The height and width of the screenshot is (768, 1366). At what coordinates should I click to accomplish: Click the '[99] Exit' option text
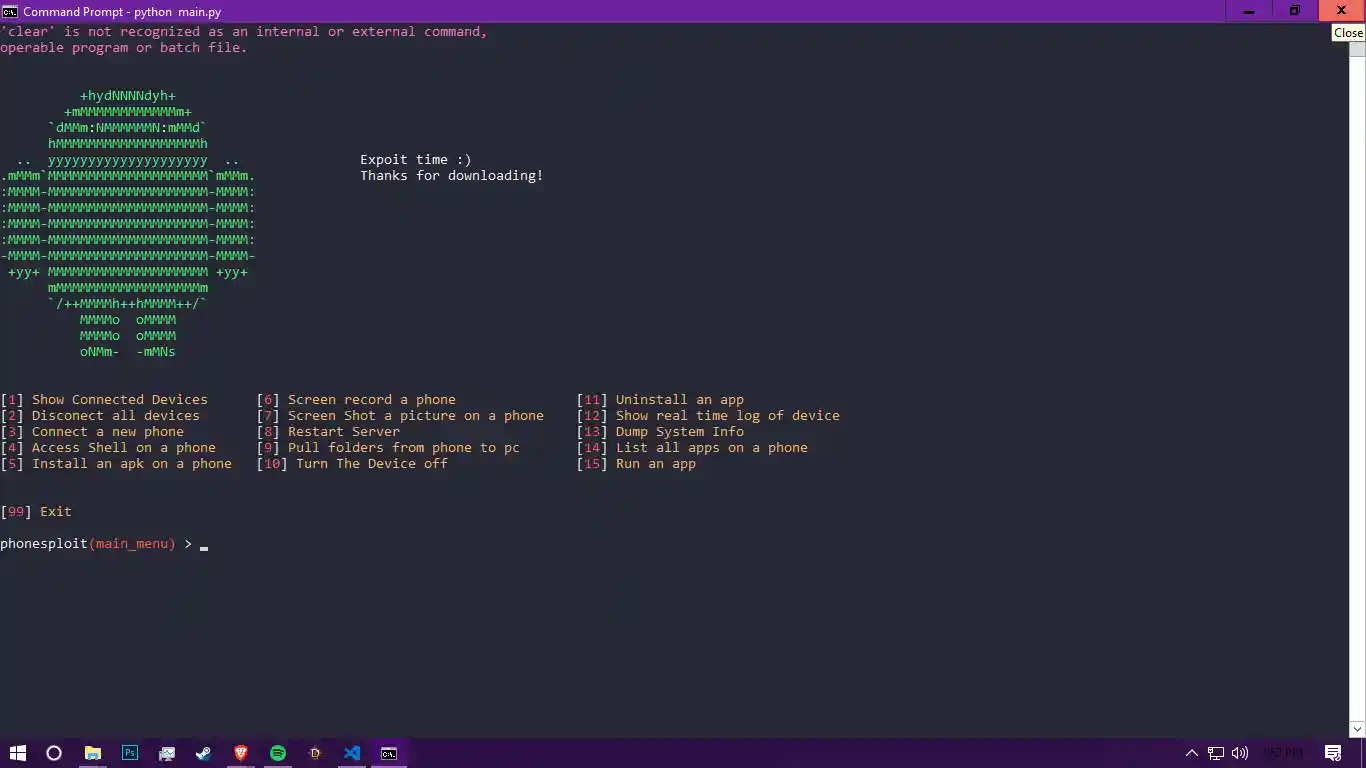click(x=35, y=511)
